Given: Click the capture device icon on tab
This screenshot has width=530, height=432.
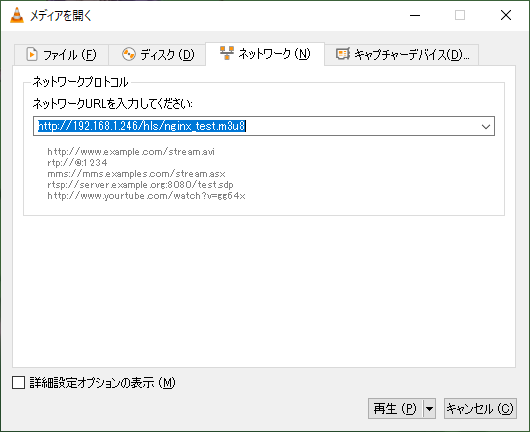Looking at the screenshot, I should (343, 54).
